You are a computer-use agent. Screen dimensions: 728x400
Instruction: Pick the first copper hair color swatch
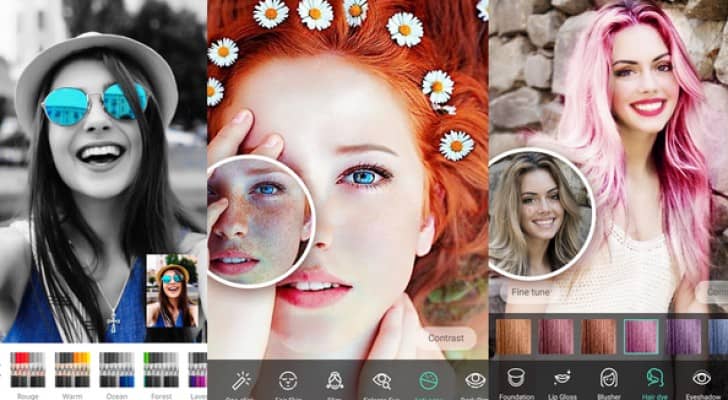coord(513,337)
